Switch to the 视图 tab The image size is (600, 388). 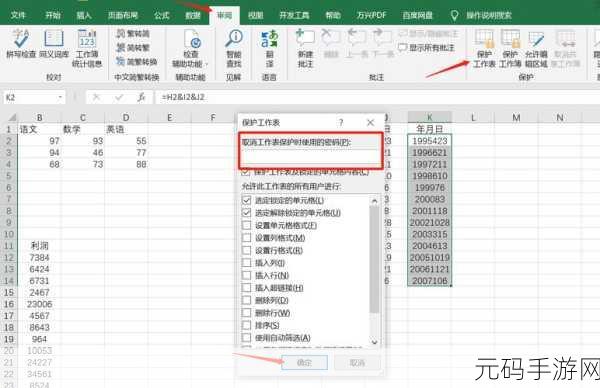point(255,15)
